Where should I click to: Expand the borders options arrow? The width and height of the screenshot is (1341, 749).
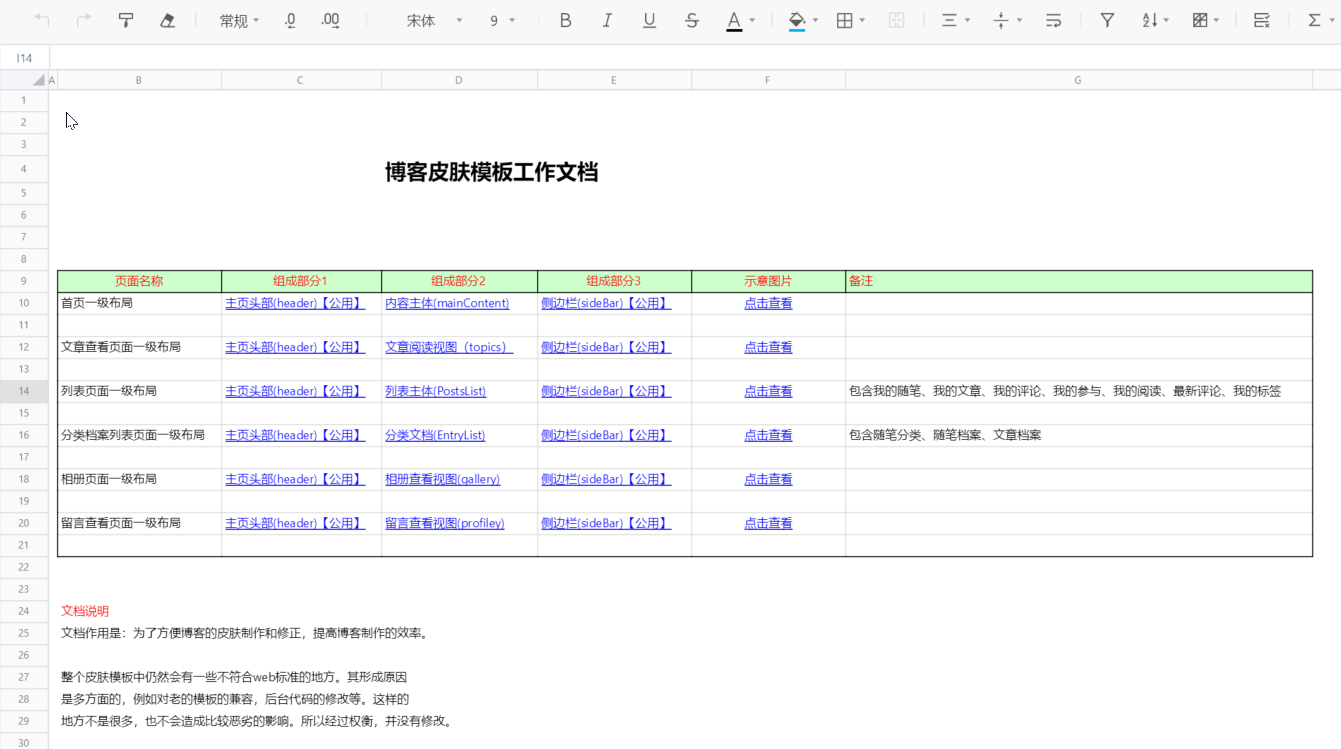coord(862,20)
